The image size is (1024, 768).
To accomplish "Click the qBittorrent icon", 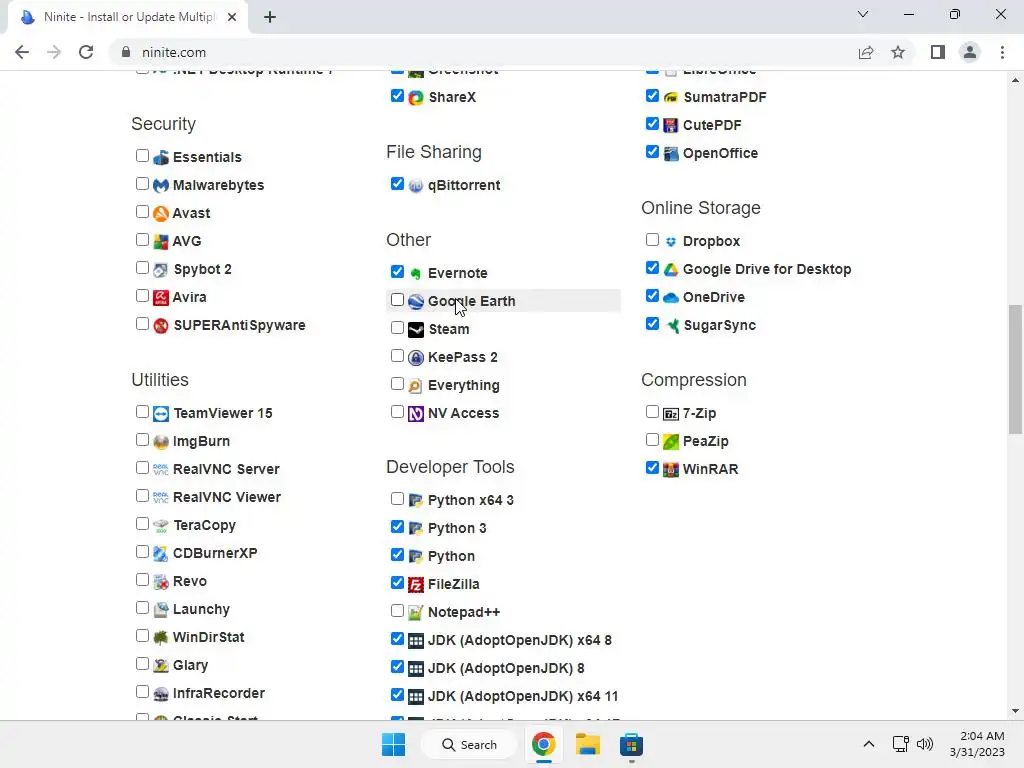I will [x=416, y=185].
